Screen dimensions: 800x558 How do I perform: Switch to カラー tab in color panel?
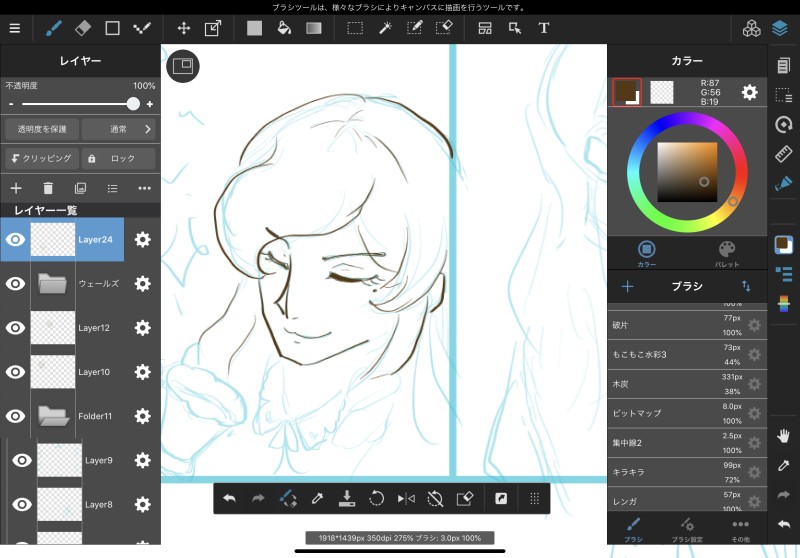coord(646,252)
